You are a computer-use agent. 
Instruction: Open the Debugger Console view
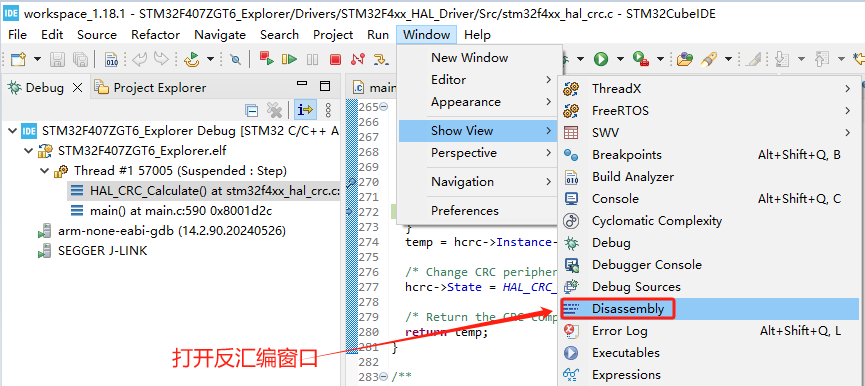click(709, 265)
